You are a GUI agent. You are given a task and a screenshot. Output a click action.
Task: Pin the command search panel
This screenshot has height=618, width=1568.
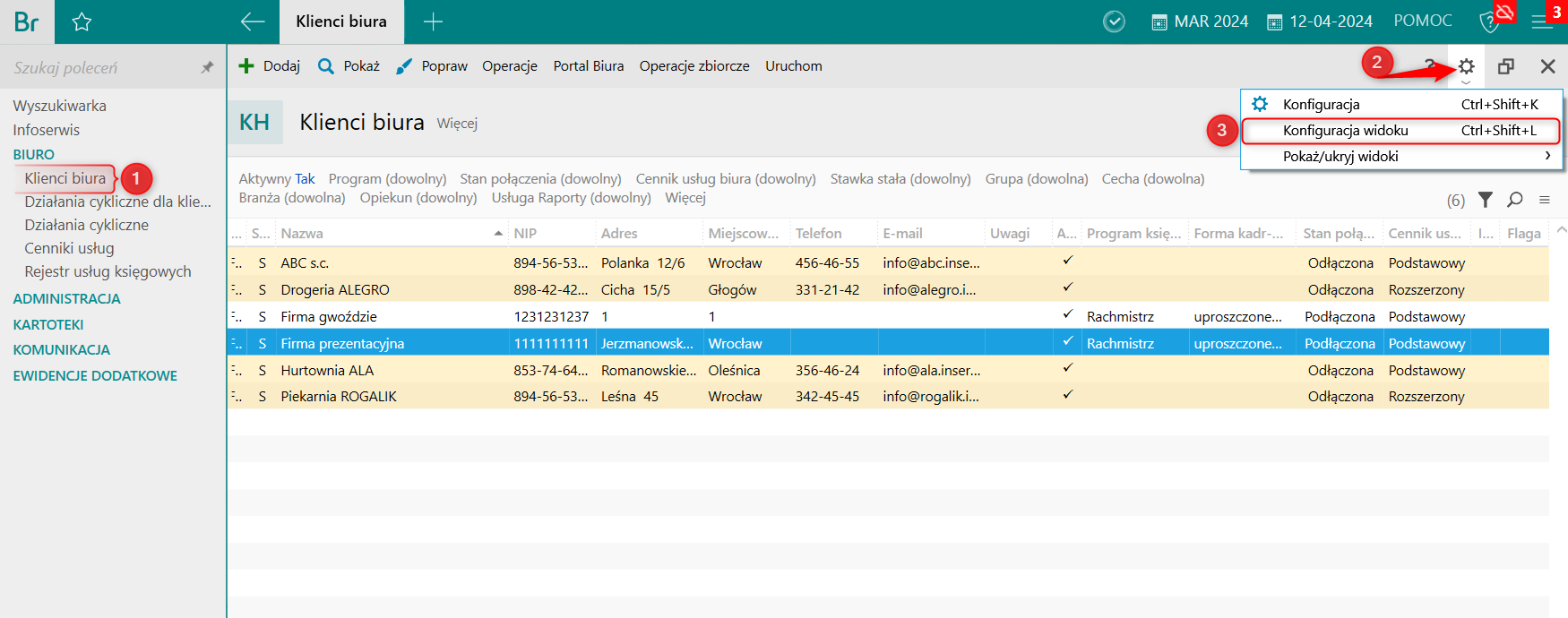pyautogui.click(x=207, y=67)
